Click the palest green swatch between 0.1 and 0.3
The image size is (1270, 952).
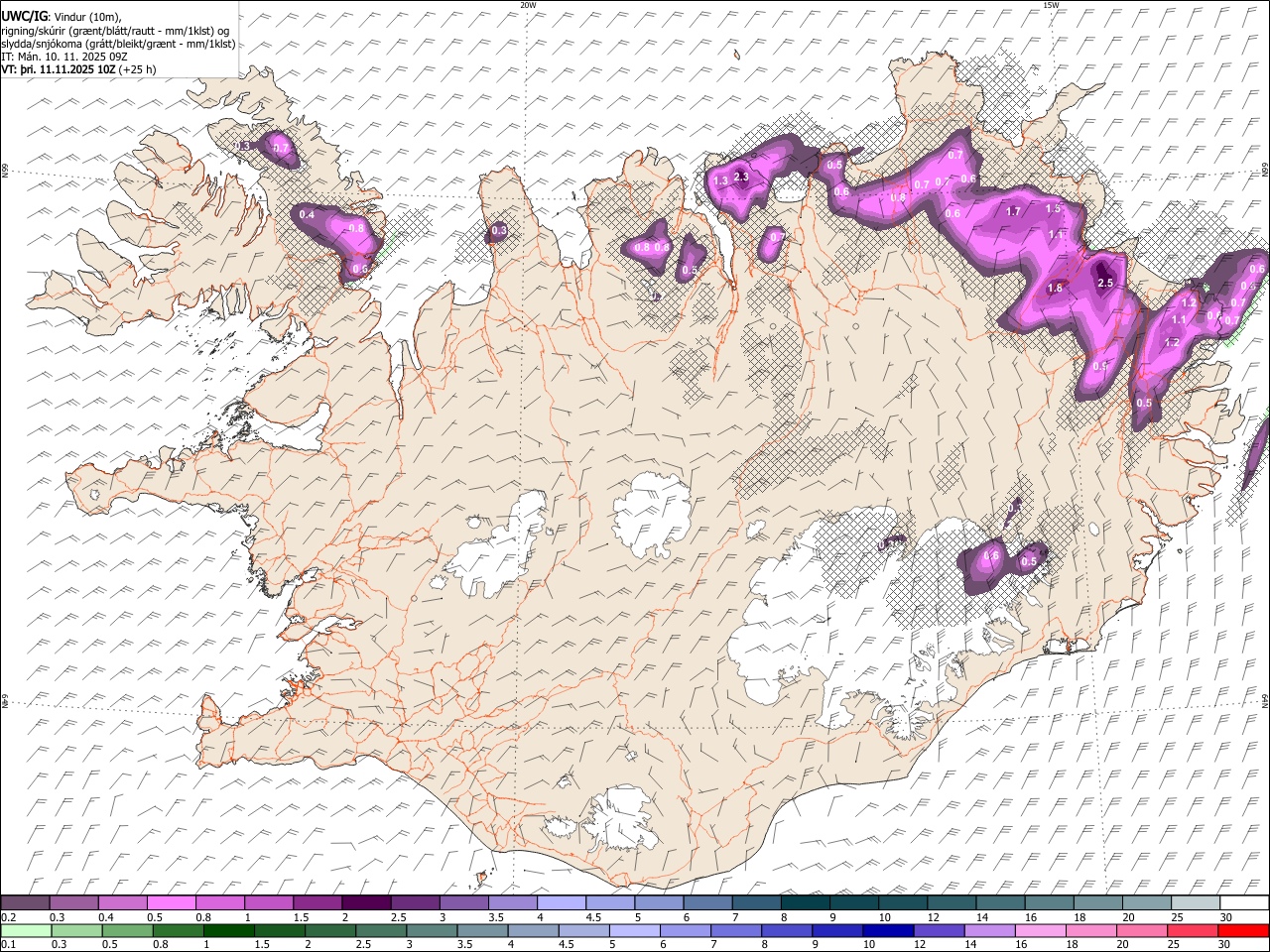(25, 930)
